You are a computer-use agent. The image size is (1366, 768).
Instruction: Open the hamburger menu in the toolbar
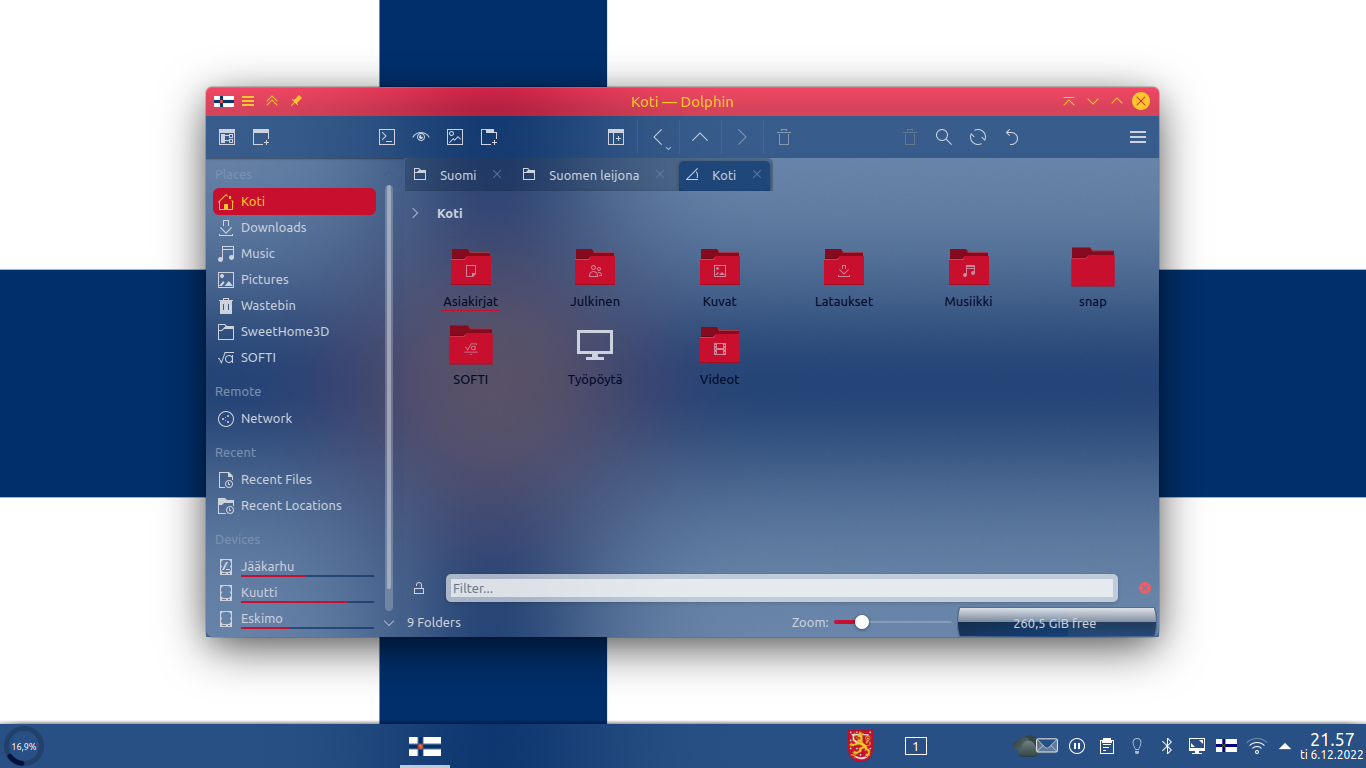tap(1138, 137)
